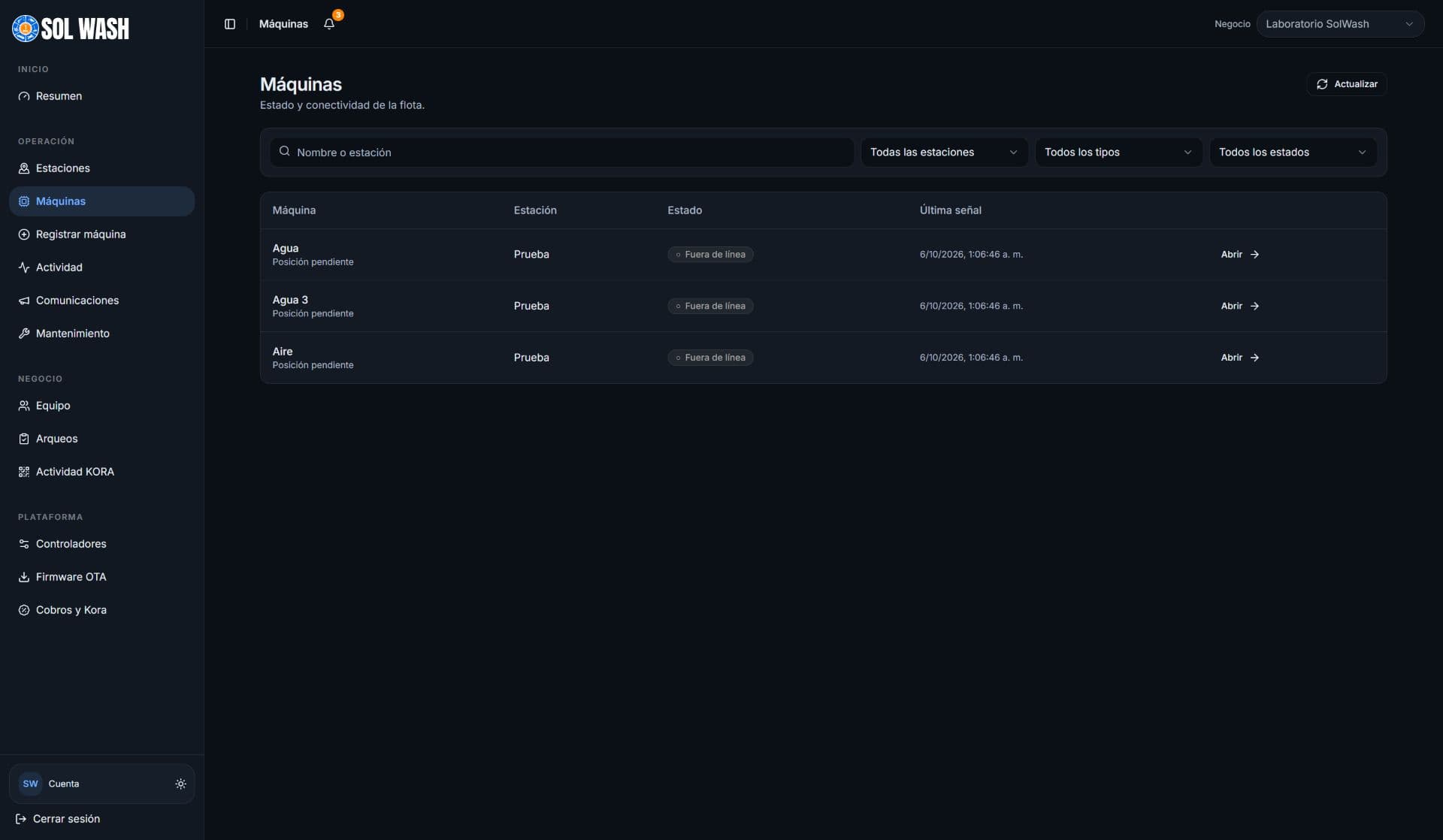Click the Fuera de línea badge for Agua 3
1443x840 pixels.
[710, 307]
